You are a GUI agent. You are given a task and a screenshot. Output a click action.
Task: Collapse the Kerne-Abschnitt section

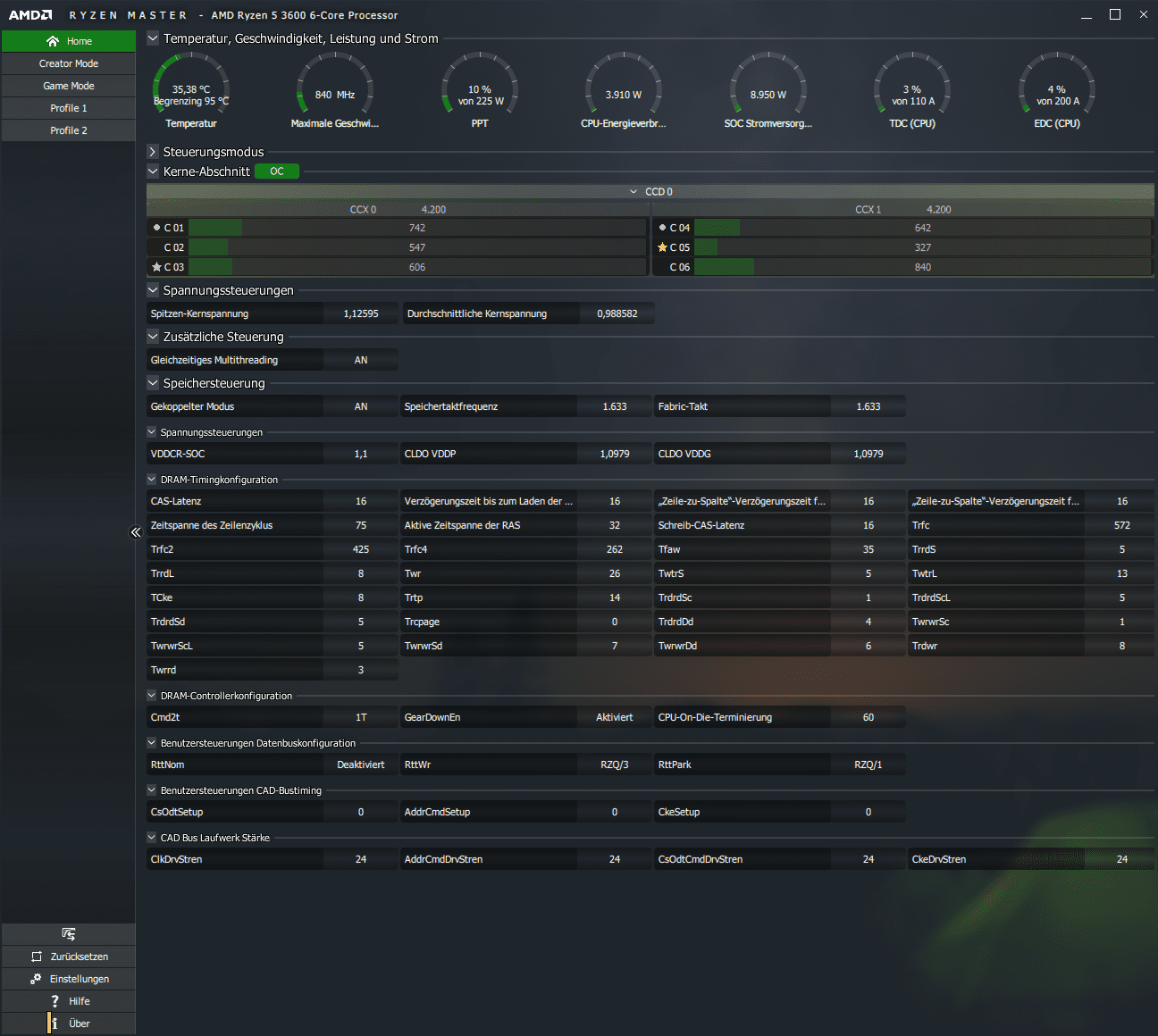click(153, 171)
